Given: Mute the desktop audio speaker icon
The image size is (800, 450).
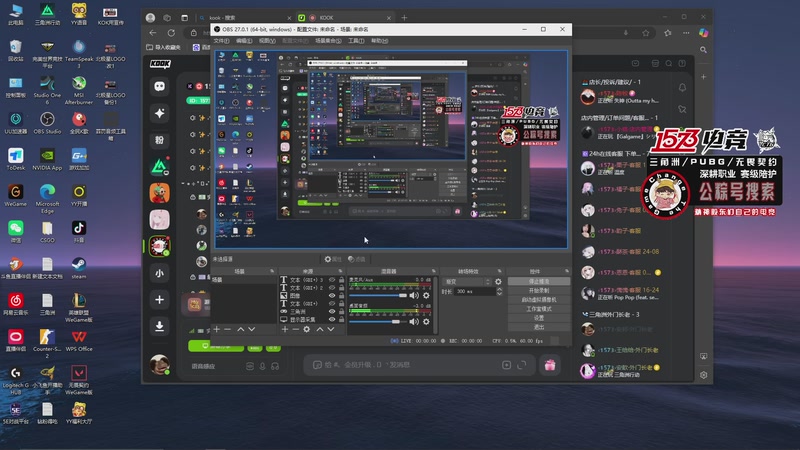Looking at the screenshot, I should click(x=414, y=321).
